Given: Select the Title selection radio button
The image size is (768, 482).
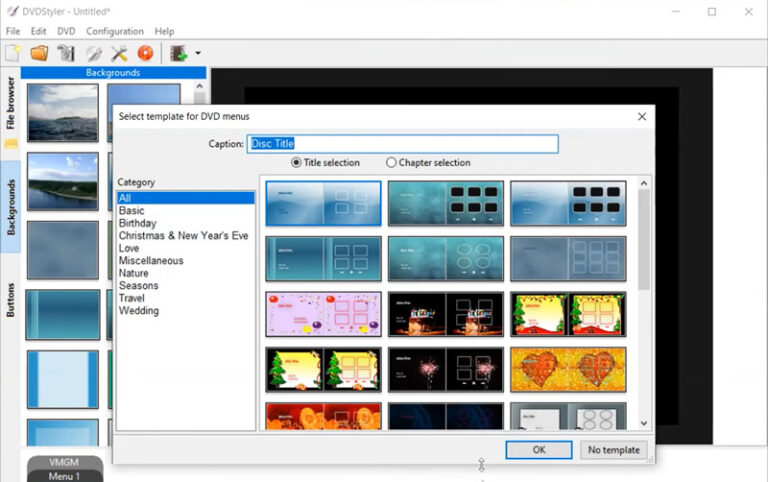Looking at the screenshot, I should 296,163.
